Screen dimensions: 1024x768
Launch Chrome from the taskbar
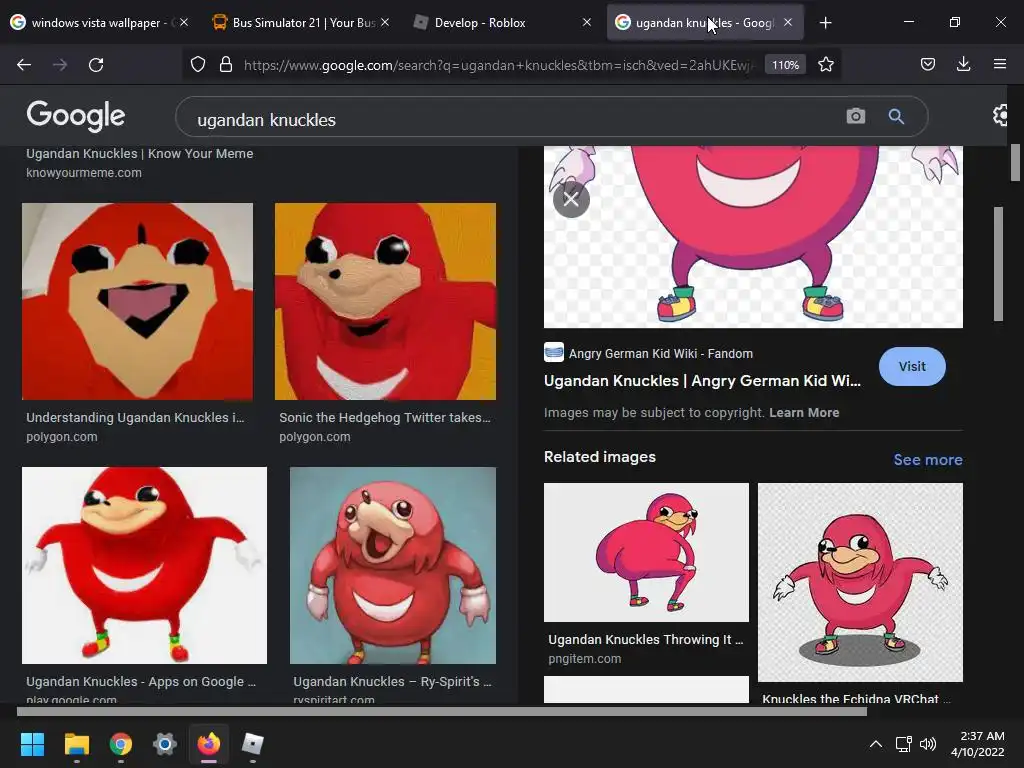click(121, 744)
